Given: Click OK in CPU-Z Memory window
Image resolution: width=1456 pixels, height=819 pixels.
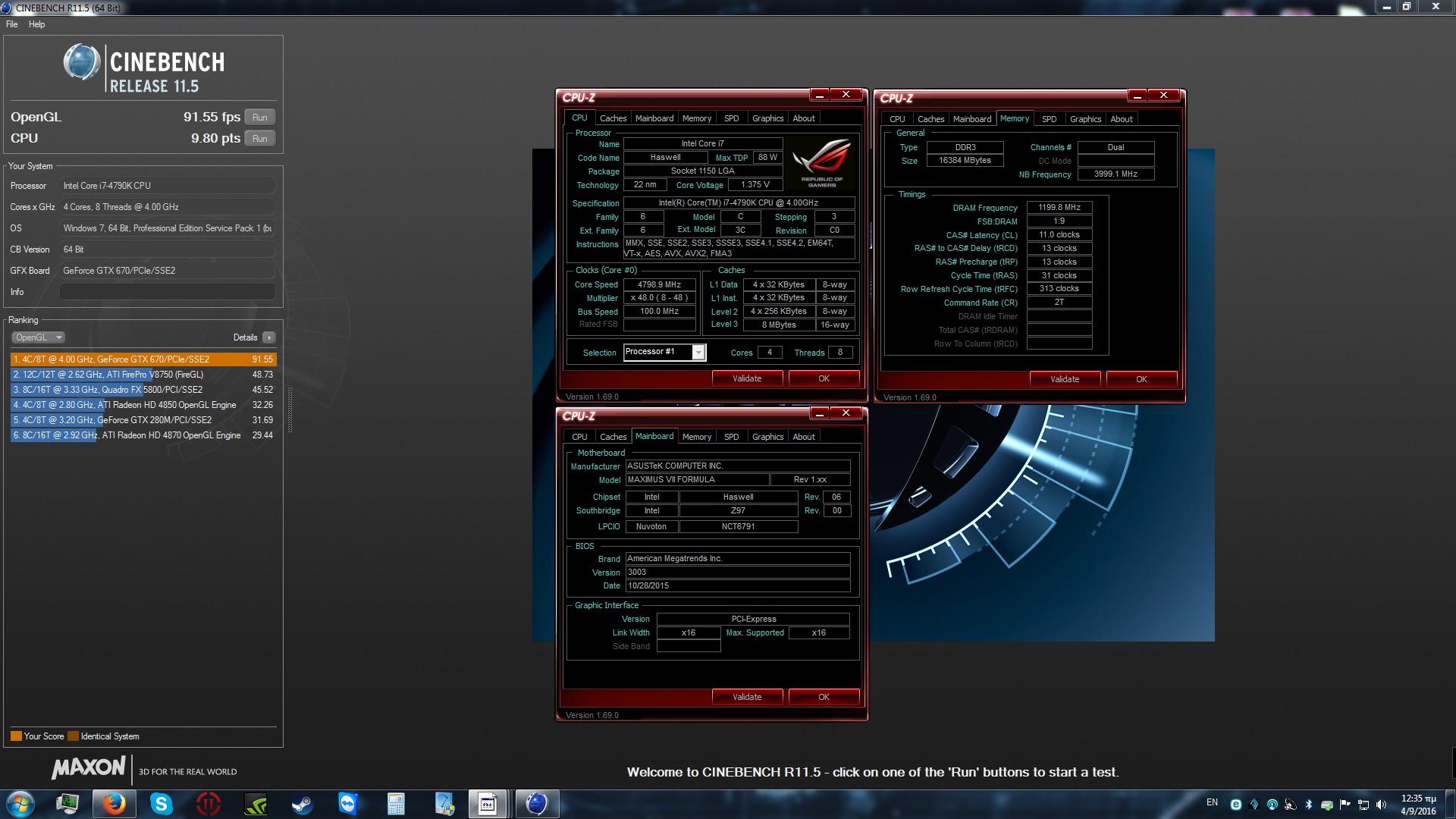Looking at the screenshot, I should (1141, 379).
